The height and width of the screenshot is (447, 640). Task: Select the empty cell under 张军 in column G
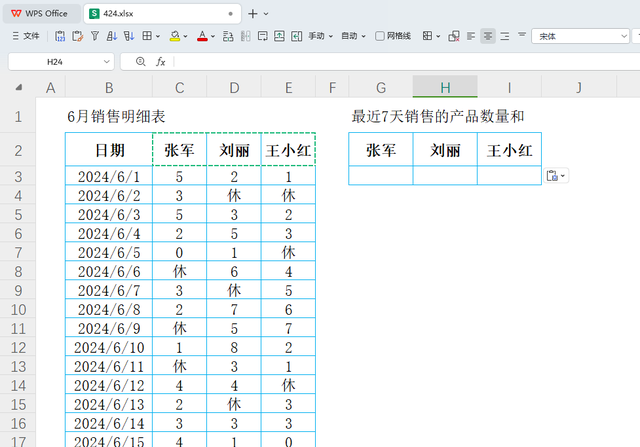(x=381, y=176)
